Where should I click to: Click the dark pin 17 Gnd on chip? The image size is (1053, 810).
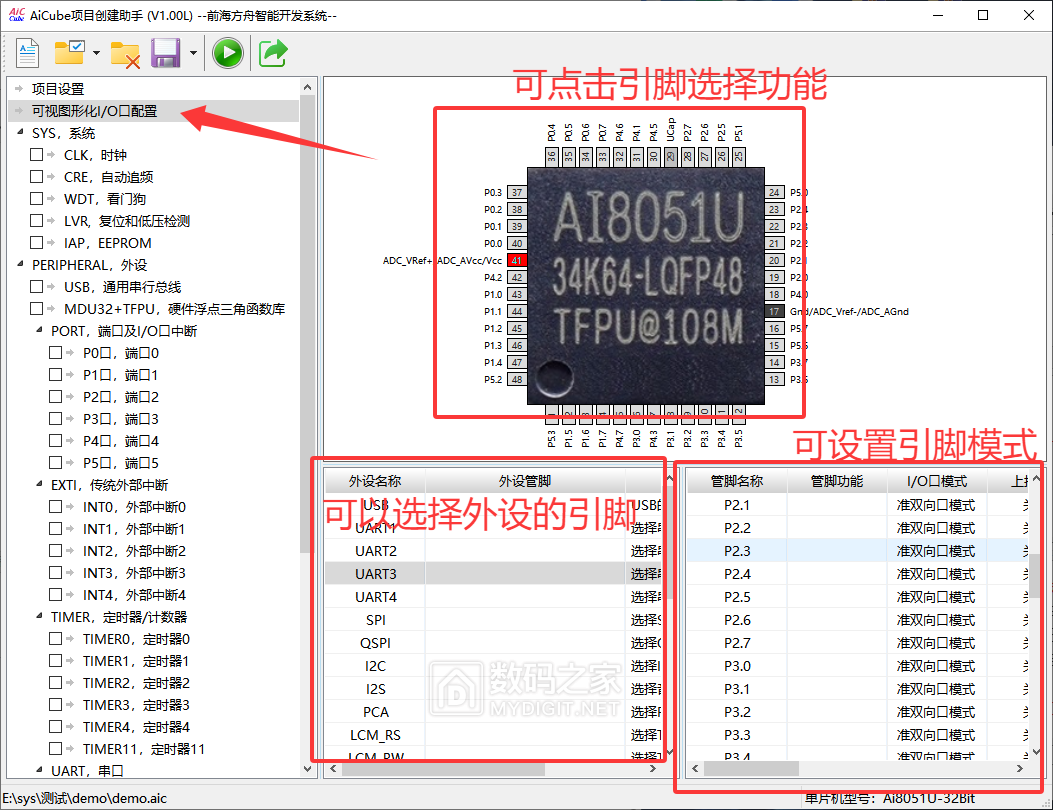pyautogui.click(x=774, y=311)
